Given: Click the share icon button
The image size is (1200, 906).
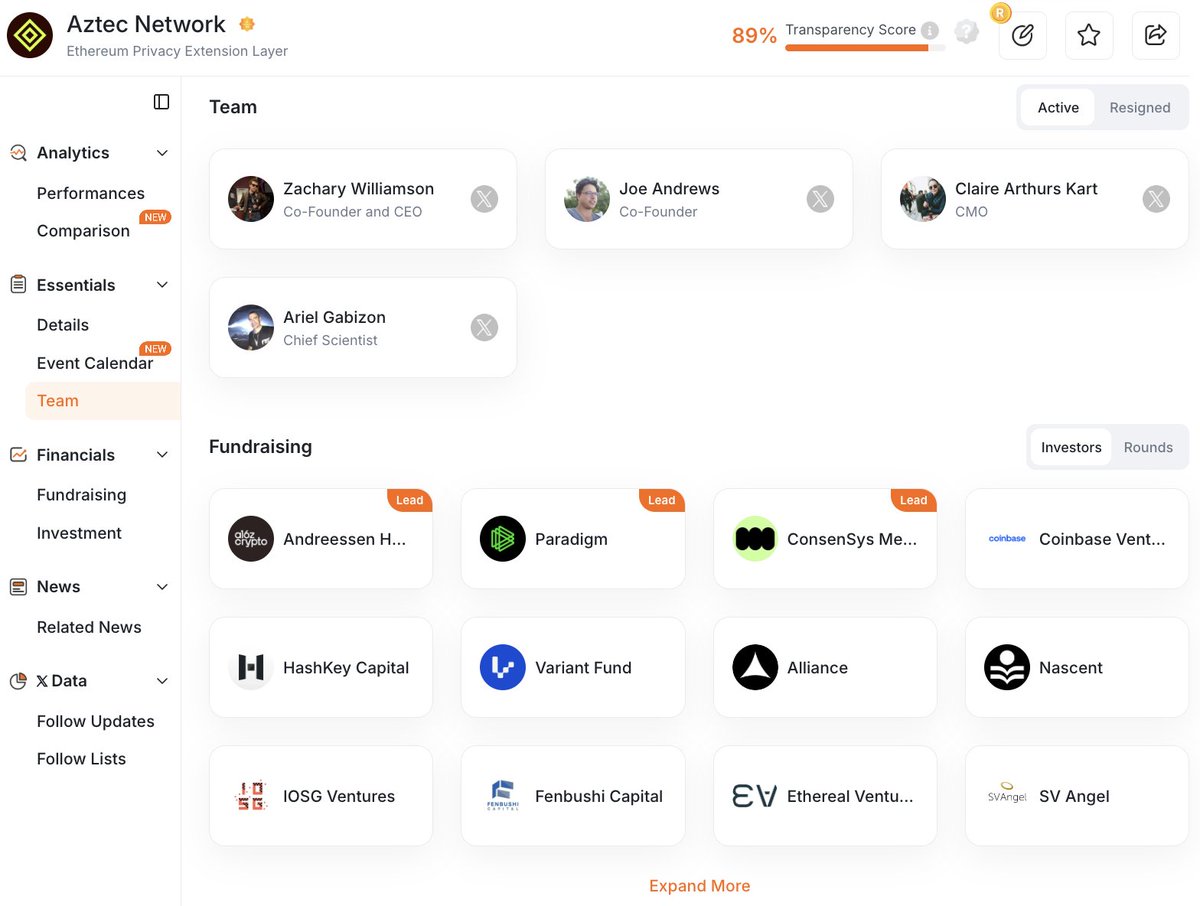Looking at the screenshot, I should (x=1155, y=36).
